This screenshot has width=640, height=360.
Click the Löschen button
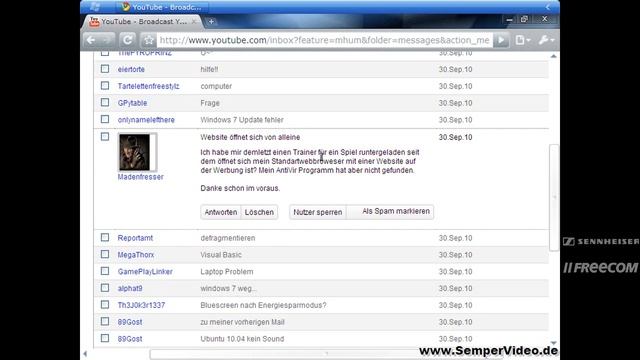pyautogui.click(x=259, y=212)
